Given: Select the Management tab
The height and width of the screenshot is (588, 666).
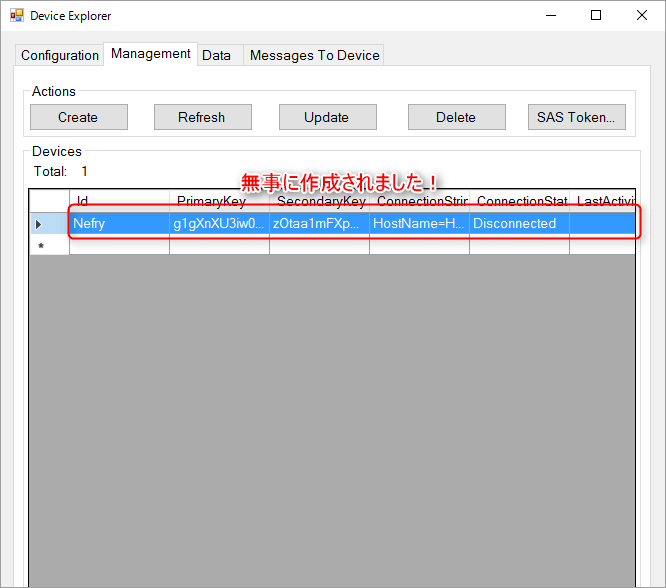Looking at the screenshot, I should pos(151,54).
